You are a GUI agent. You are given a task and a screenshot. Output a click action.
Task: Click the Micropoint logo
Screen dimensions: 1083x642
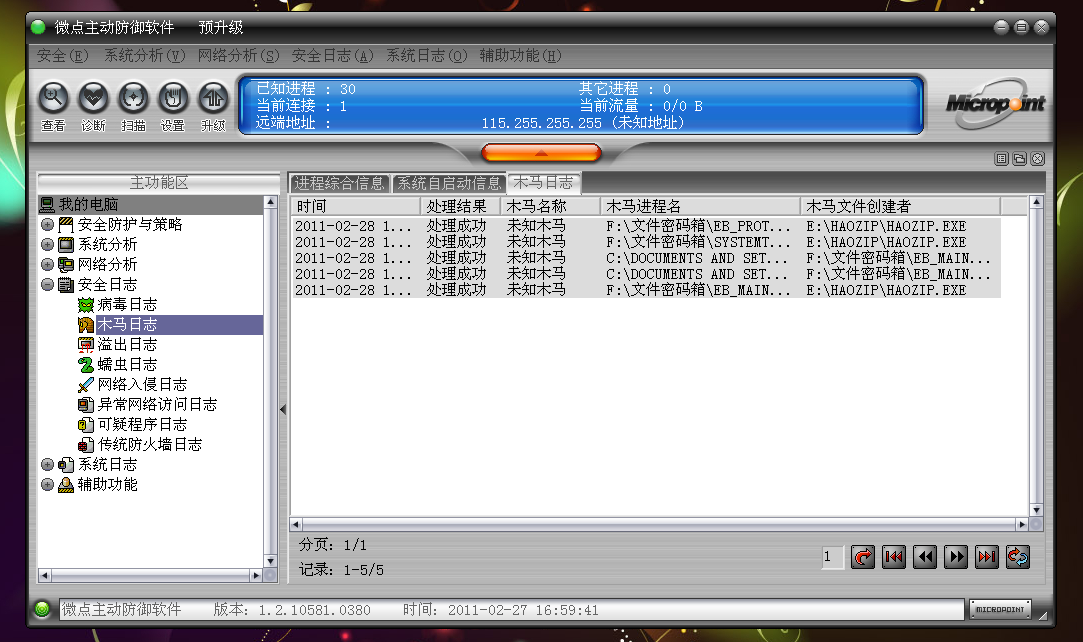pos(995,104)
